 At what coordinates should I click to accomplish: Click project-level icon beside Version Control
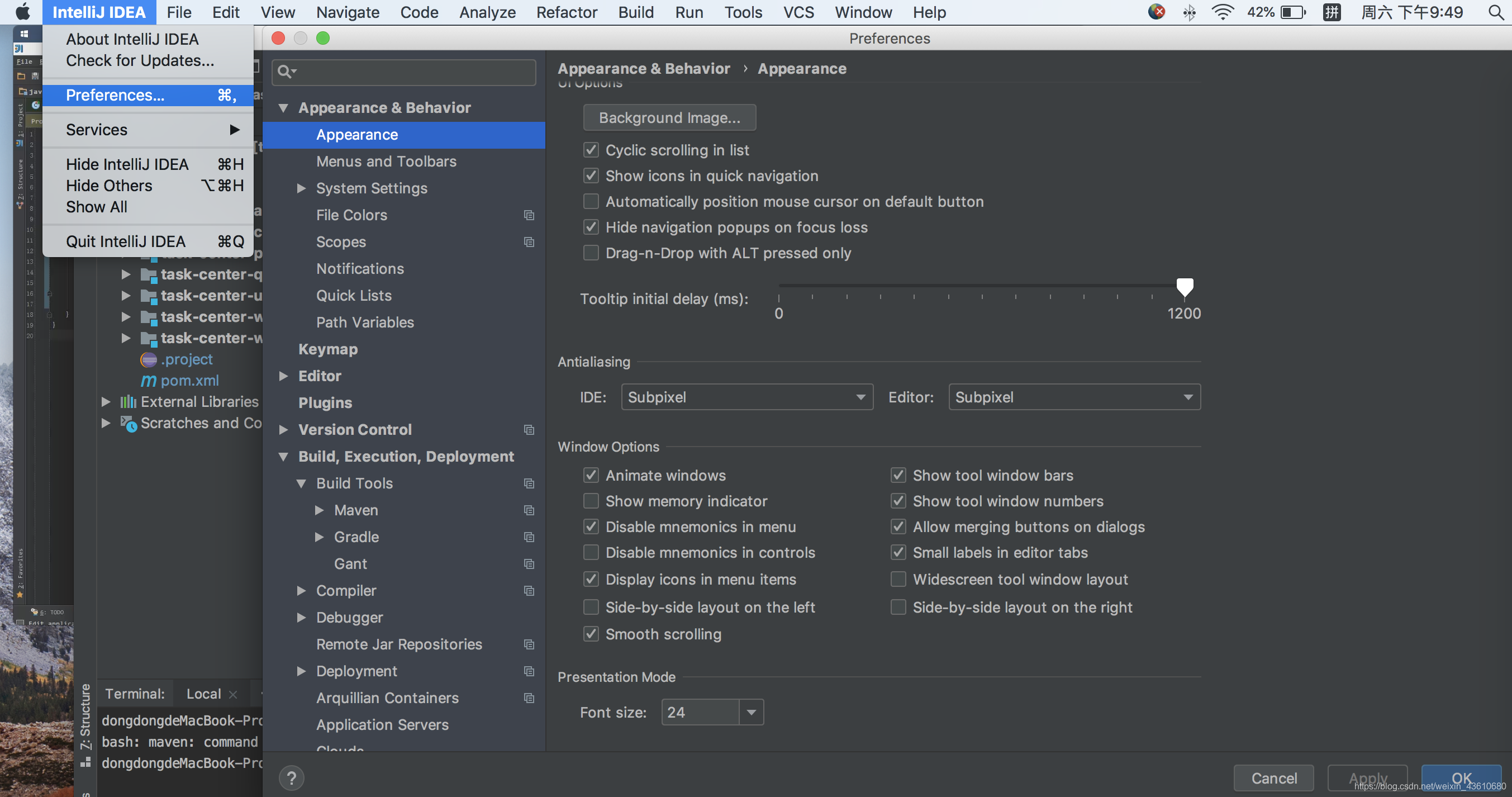coord(529,430)
